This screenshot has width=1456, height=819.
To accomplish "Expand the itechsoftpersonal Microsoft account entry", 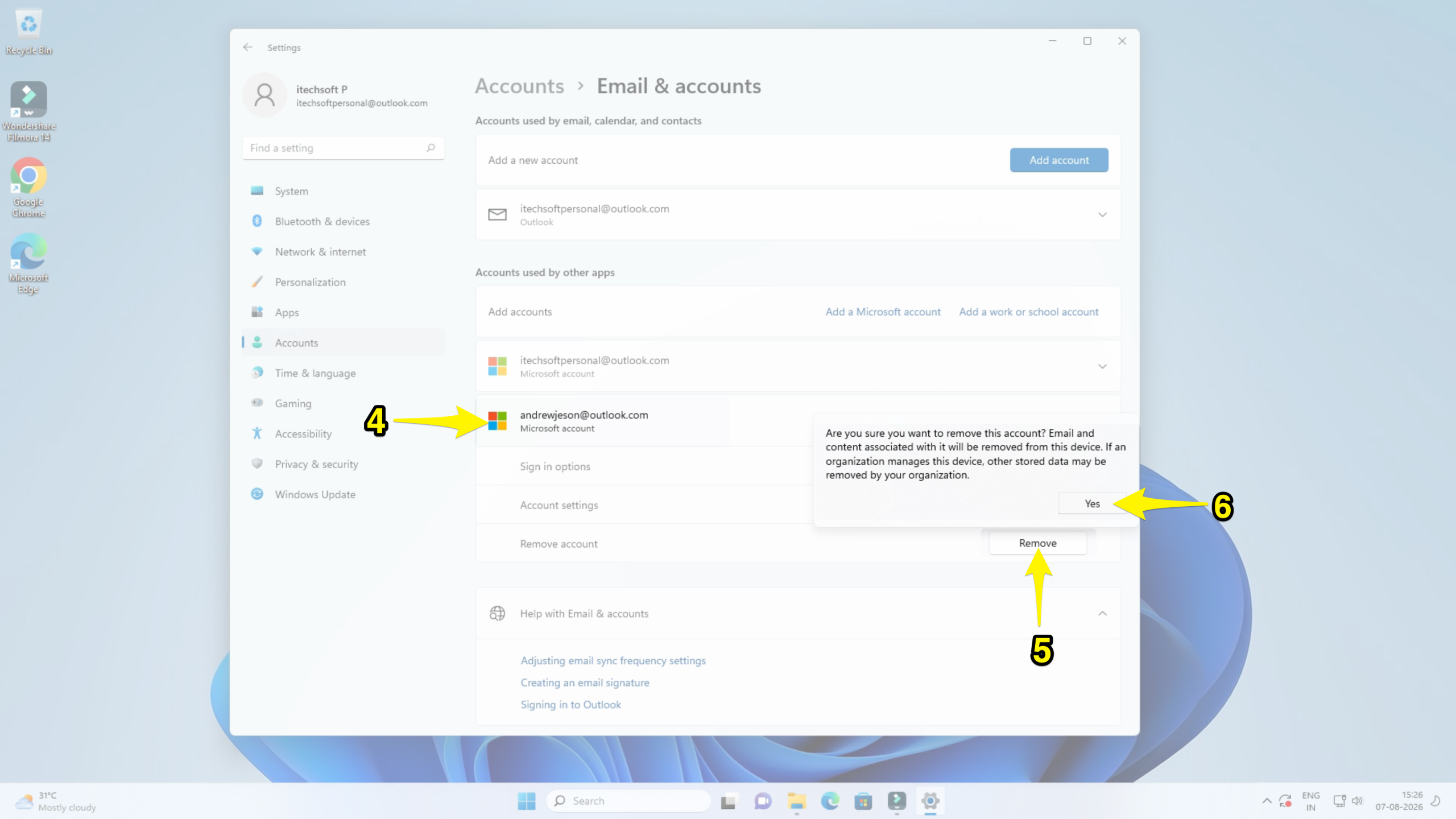I will pos(798,366).
